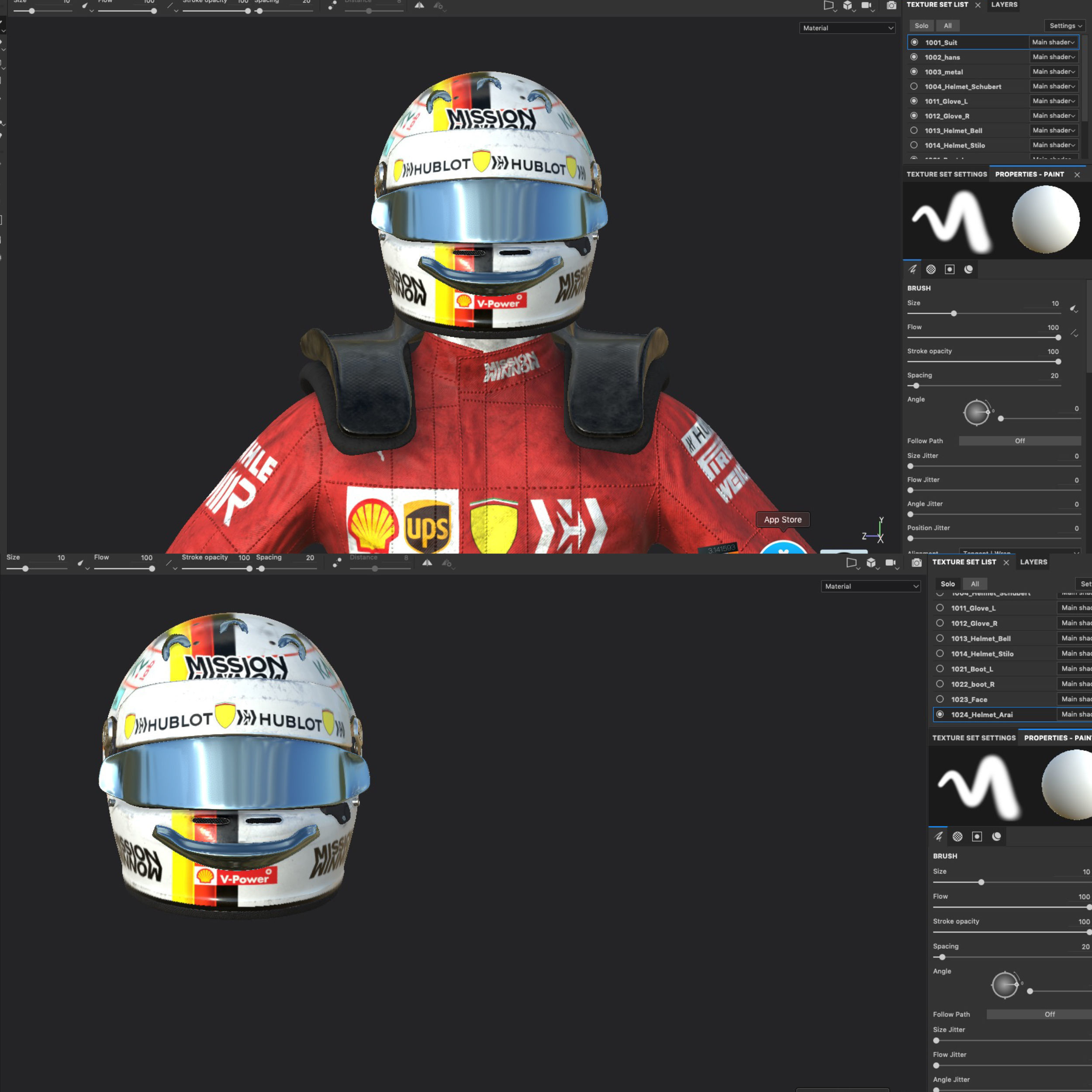The height and width of the screenshot is (1092, 1092).
Task: Open the Main shader dropdown for 1001_Suit
Action: [x=1053, y=42]
